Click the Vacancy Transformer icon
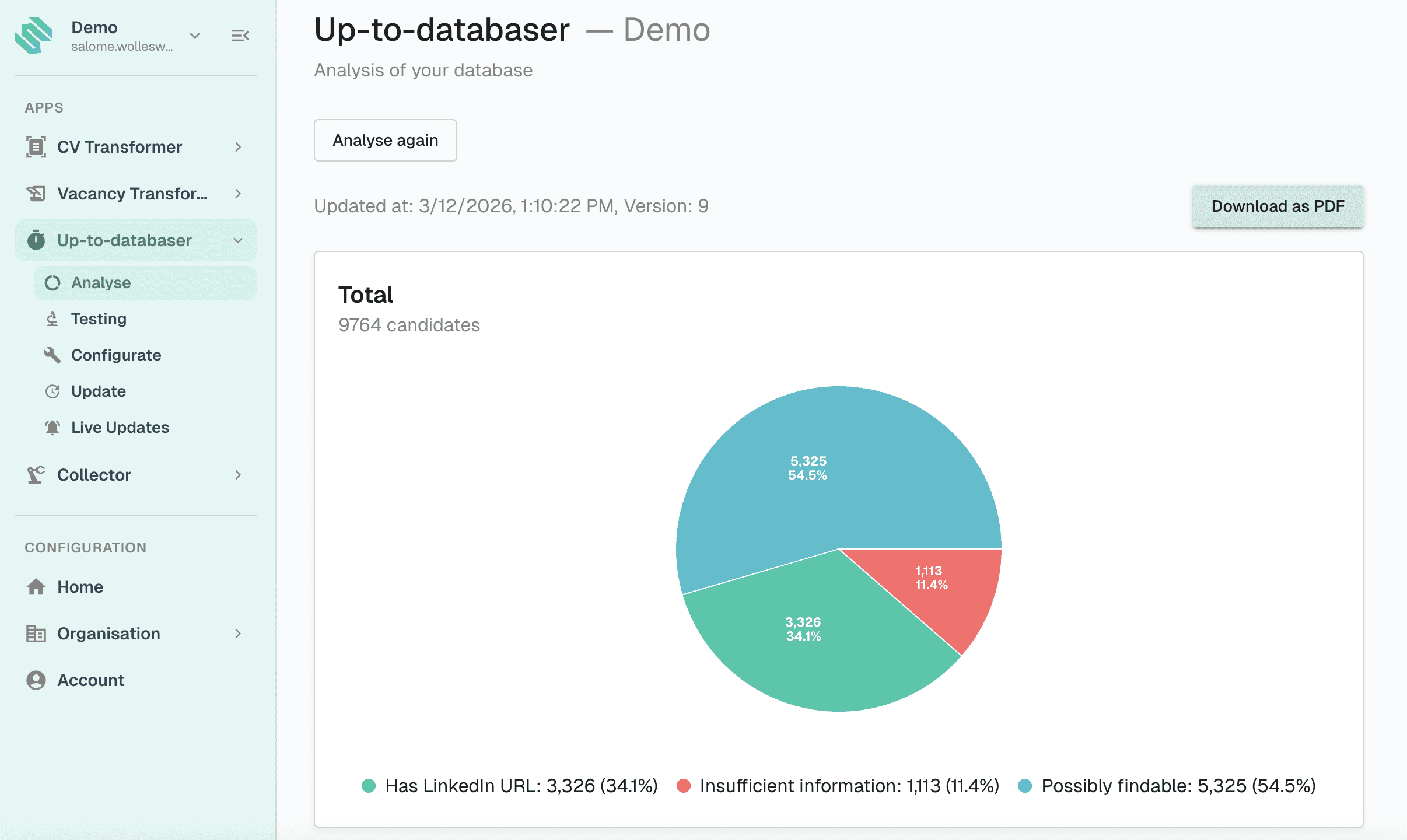The image size is (1407, 840). (x=36, y=194)
